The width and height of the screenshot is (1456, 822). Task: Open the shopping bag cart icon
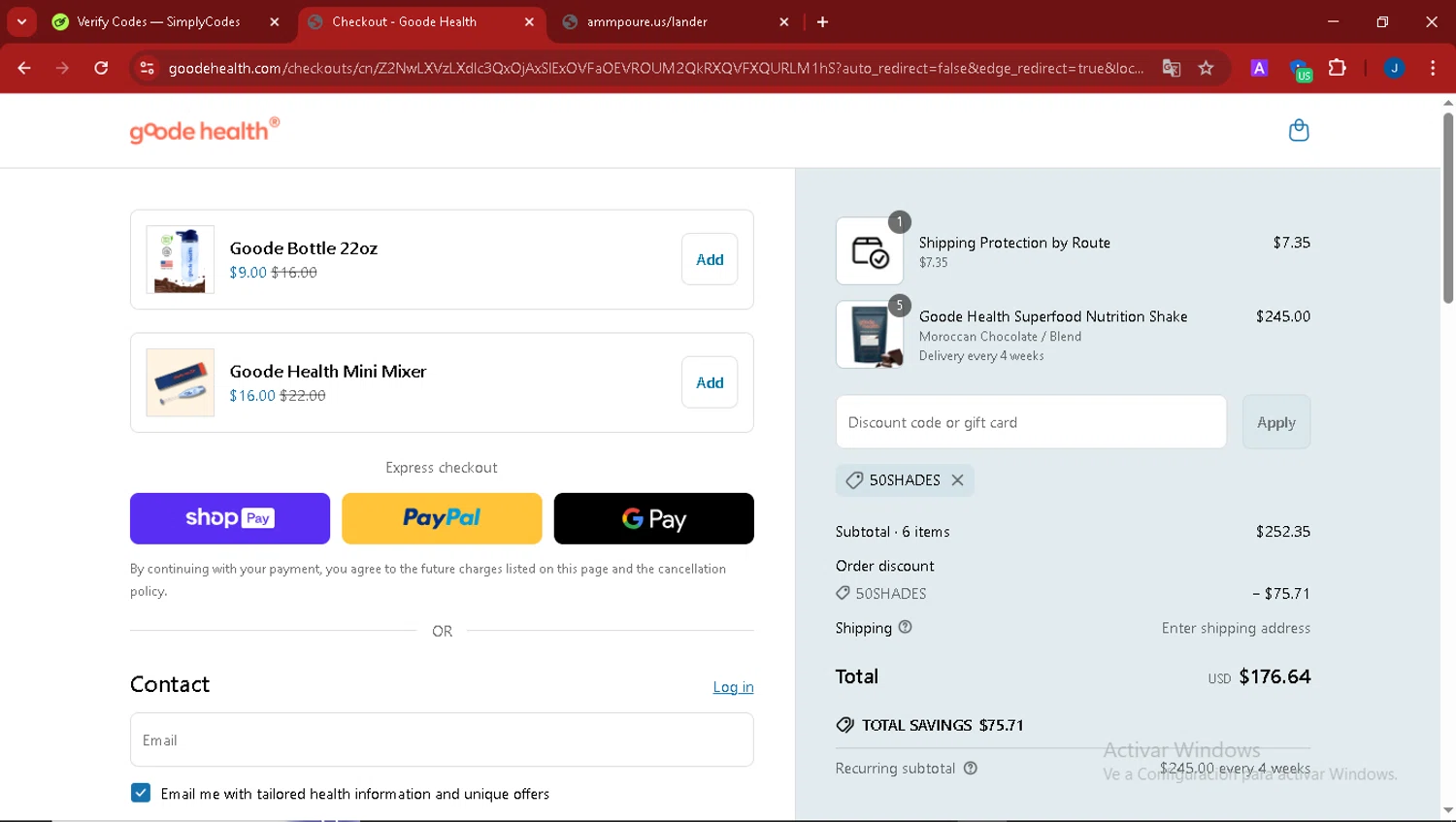point(1299,130)
